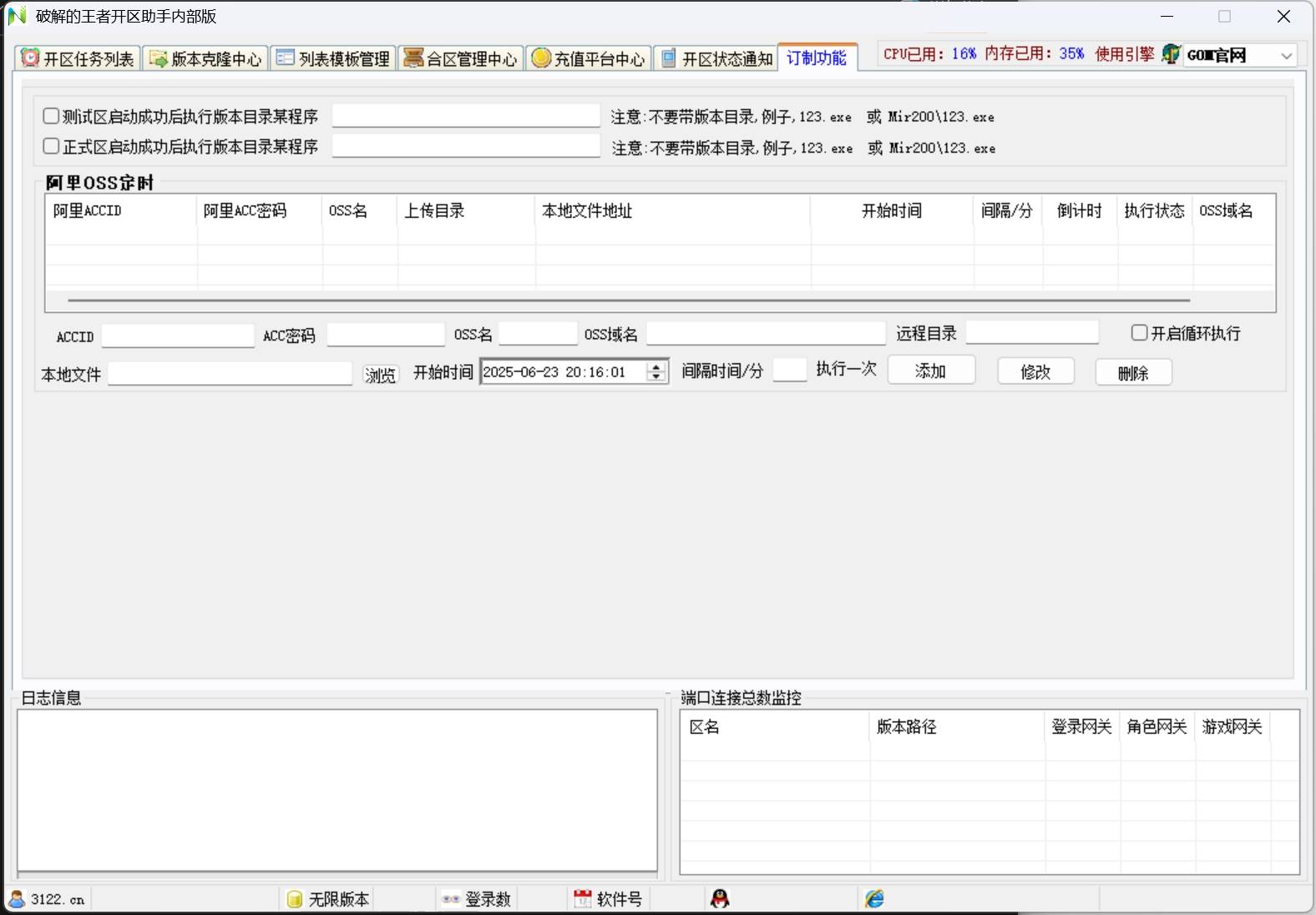Click the 远程目录 input field
The width and height of the screenshot is (1316, 915).
(1032, 332)
